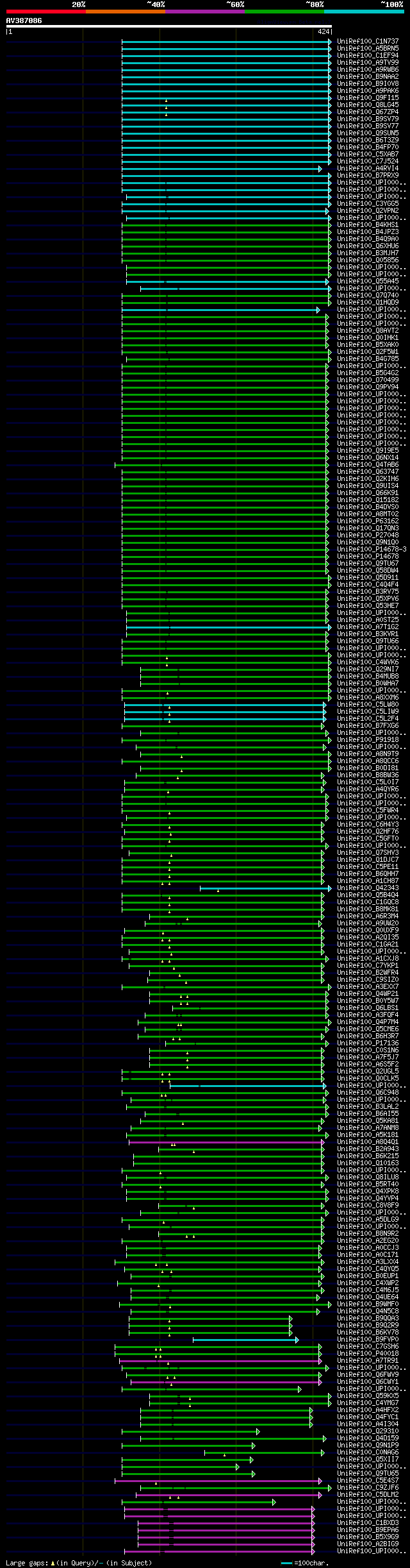This screenshot has height=1568, width=410.
Task: Select hit UniRef100_Q6C948
Action: (x=368, y=1093)
